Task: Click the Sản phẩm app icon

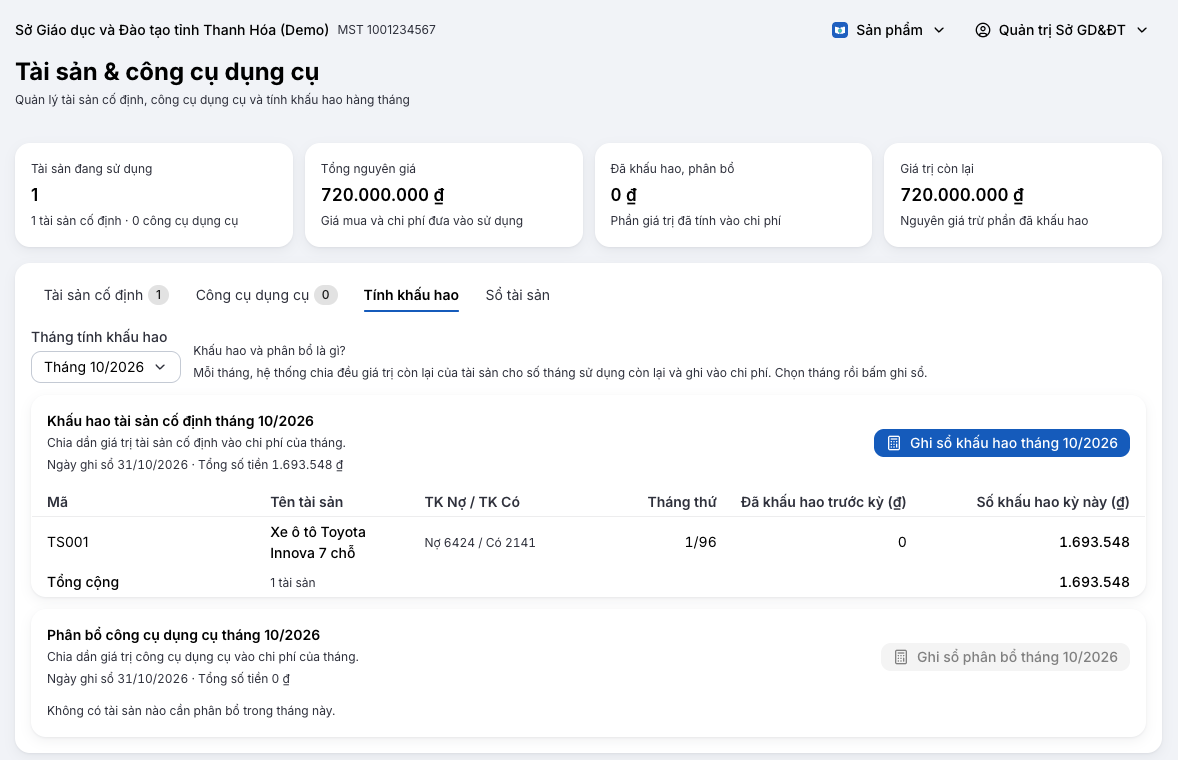Action: 840,30
